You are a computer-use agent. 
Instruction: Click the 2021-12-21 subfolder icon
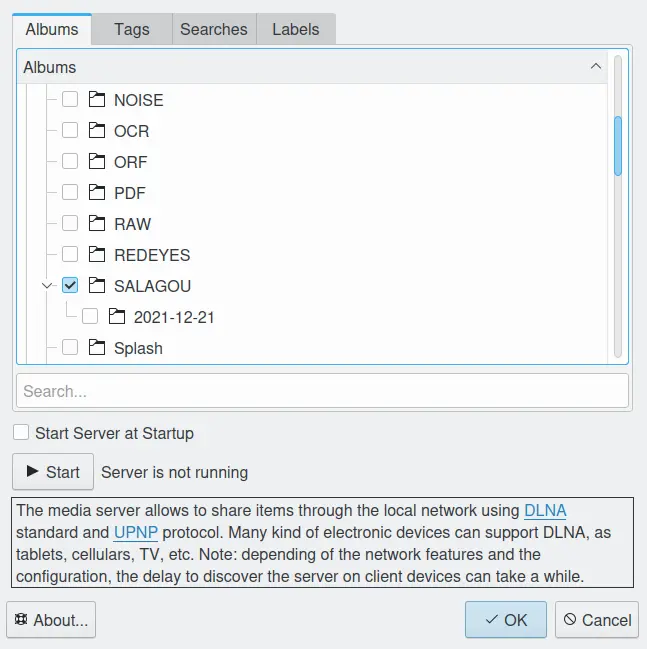click(x=117, y=317)
